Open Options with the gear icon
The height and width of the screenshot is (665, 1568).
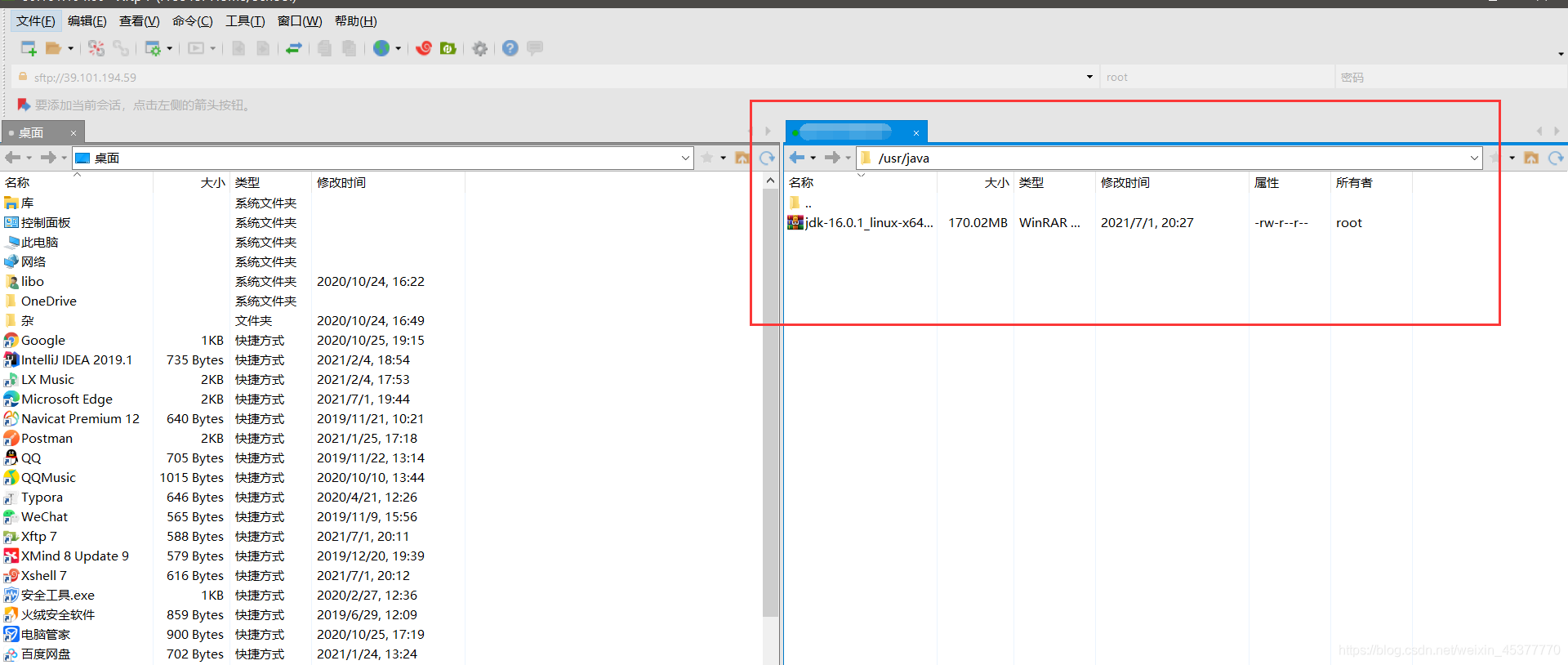click(x=480, y=48)
